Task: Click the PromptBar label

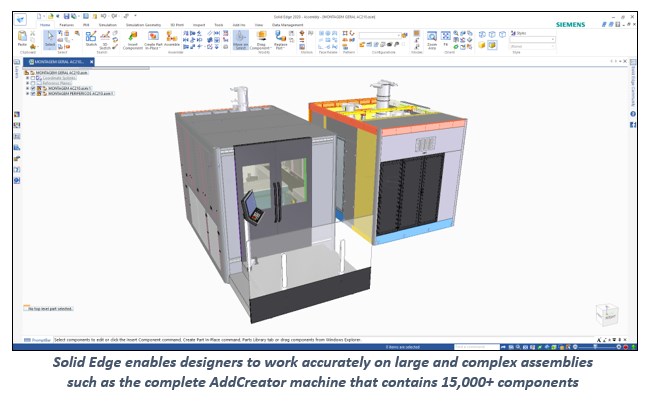Action: pos(41,340)
